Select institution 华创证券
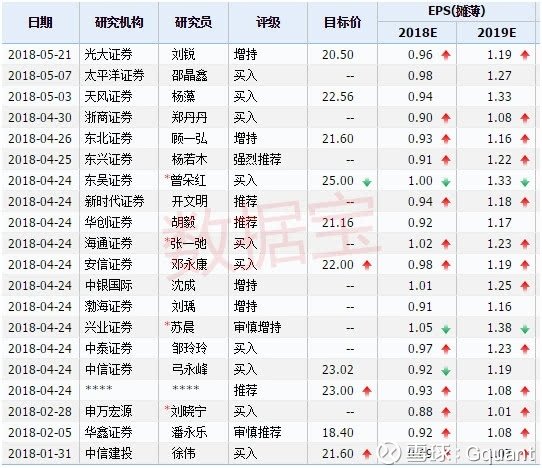 (x=109, y=223)
